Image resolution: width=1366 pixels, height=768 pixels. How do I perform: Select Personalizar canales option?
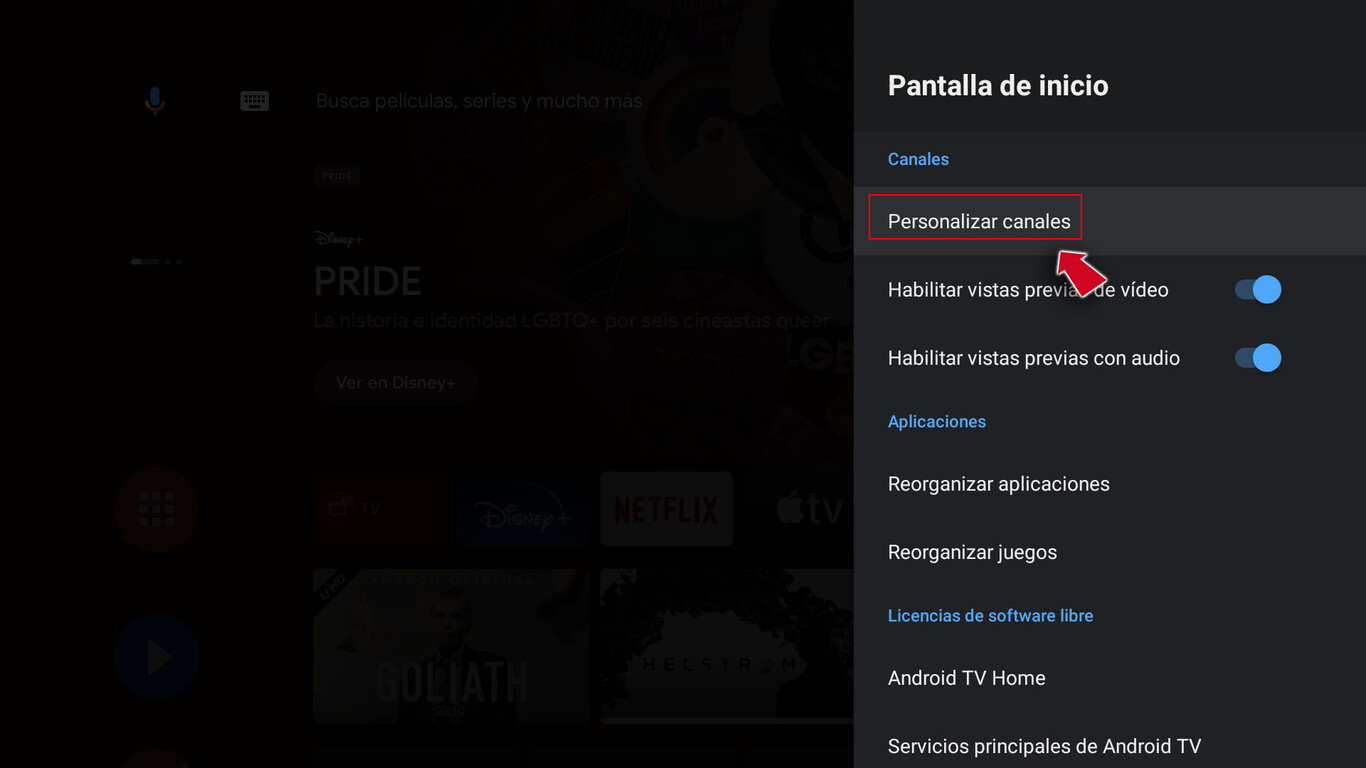1110,221
